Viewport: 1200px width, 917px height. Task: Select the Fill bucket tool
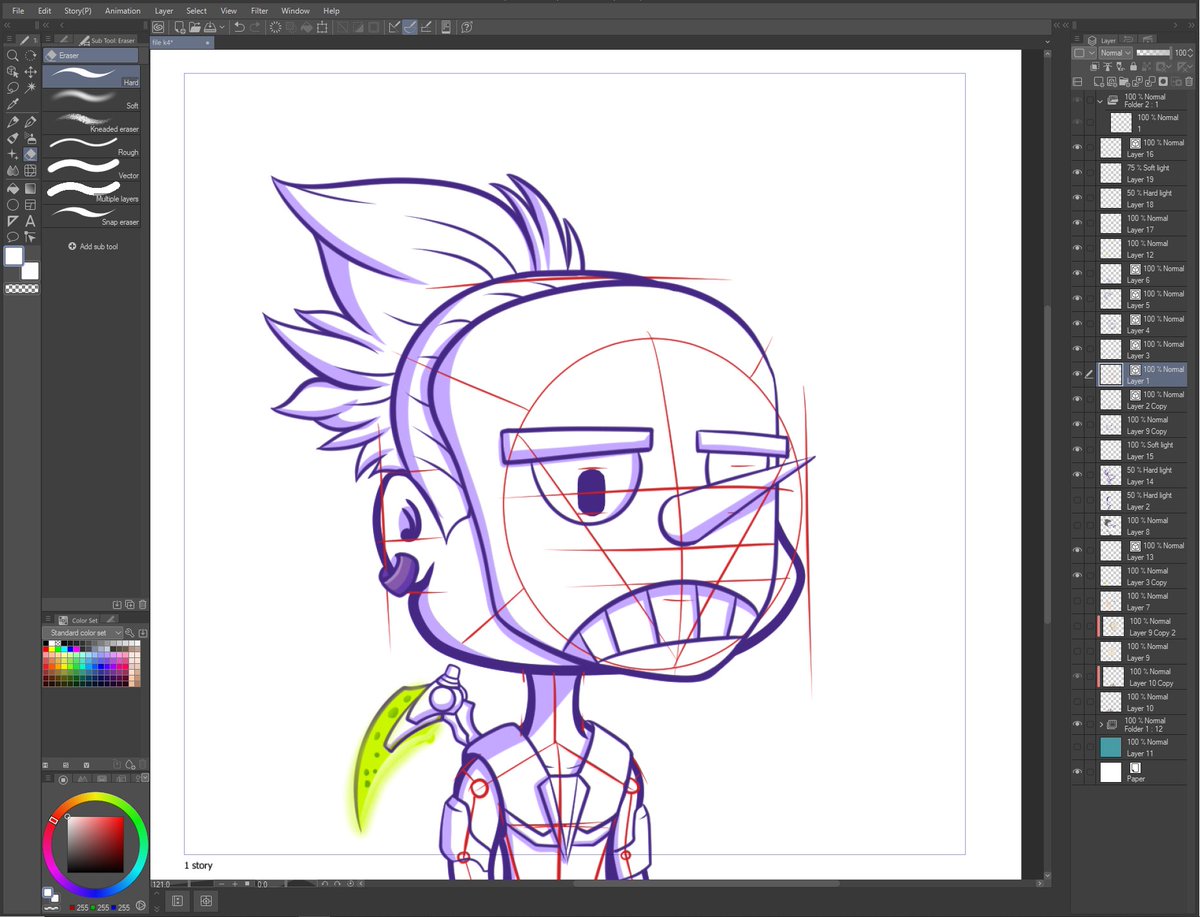click(13, 187)
